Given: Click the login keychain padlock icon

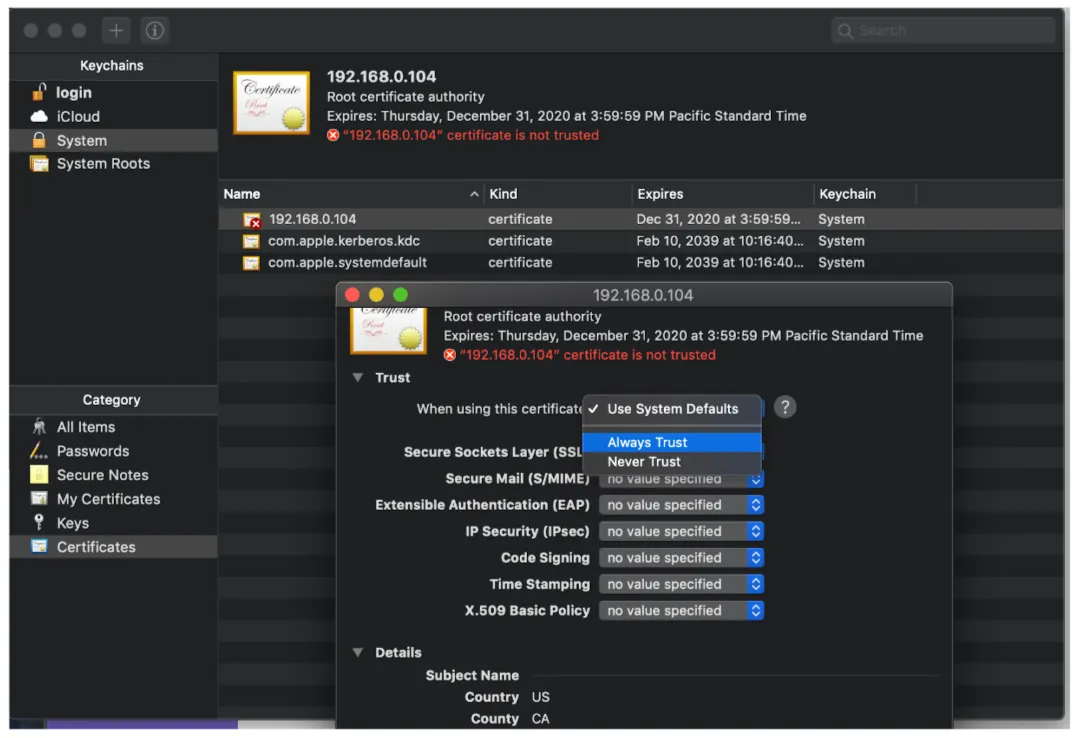Looking at the screenshot, I should [39, 92].
